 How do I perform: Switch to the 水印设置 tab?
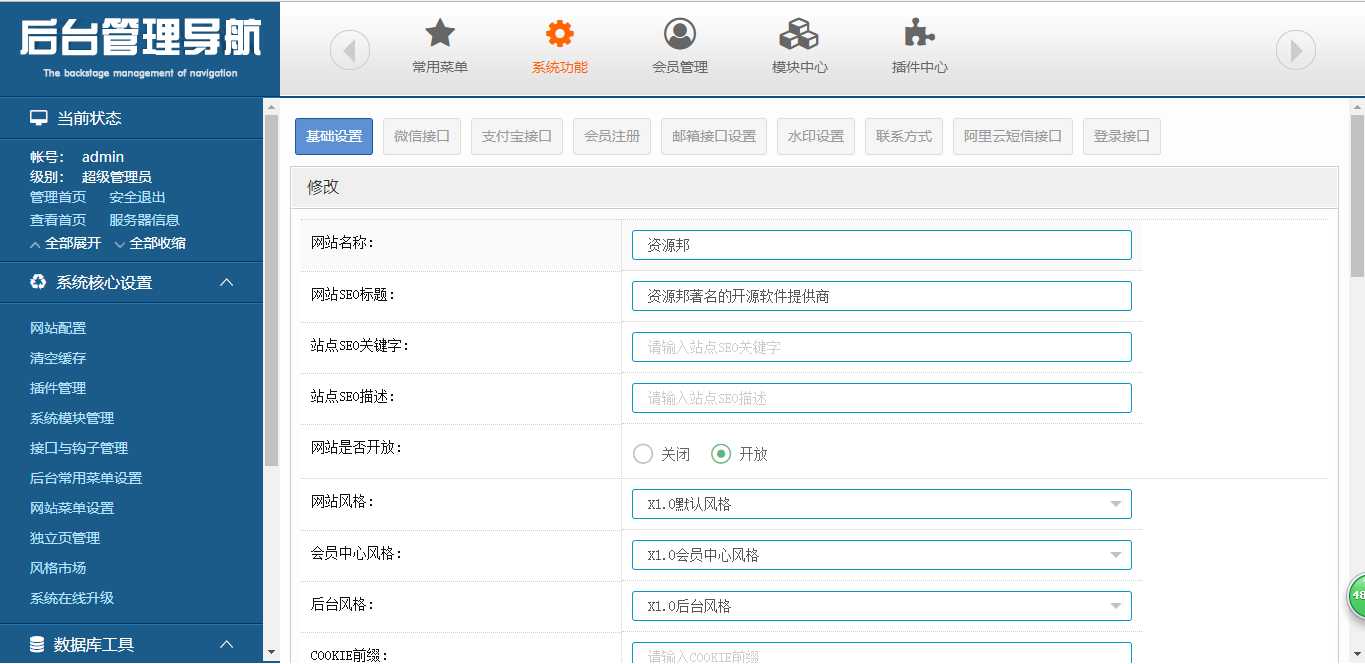816,136
